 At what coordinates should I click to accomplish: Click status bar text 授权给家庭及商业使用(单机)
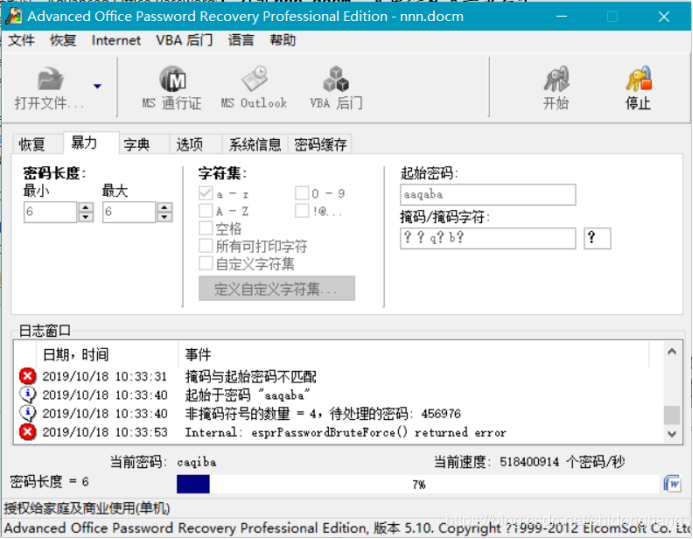pyautogui.click(x=87, y=508)
